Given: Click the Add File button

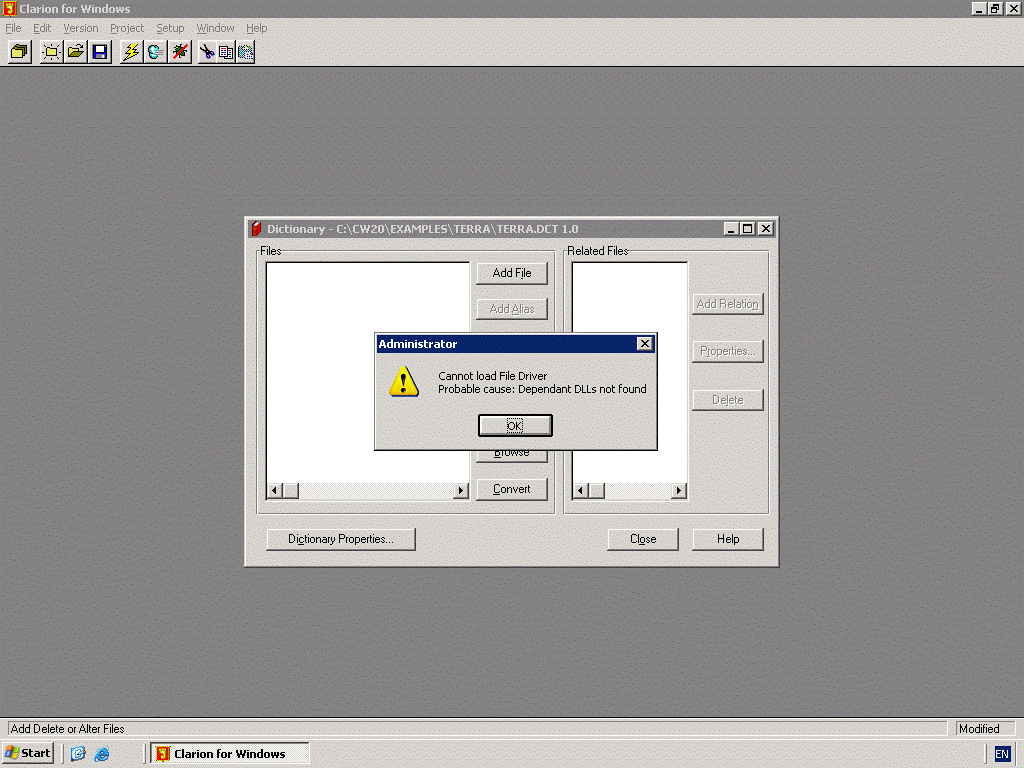Looking at the screenshot, I should pos(511,273).
